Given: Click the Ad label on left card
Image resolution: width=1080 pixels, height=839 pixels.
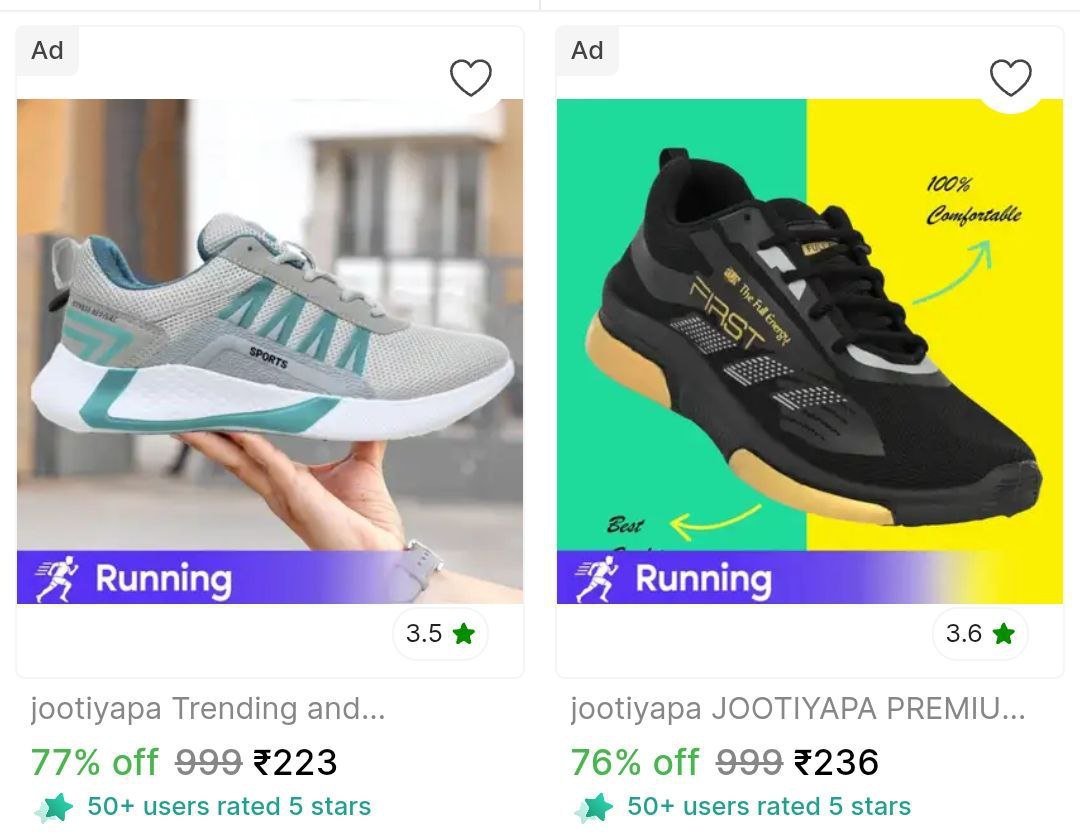Looking at the screenshot, I should point(47,50).
